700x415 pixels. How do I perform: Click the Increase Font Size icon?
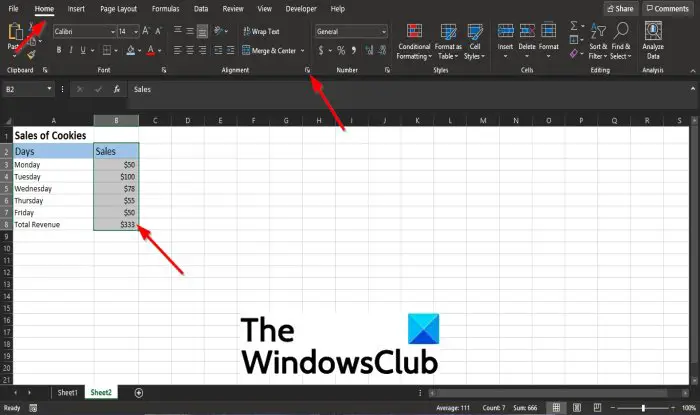click(146, 31)
